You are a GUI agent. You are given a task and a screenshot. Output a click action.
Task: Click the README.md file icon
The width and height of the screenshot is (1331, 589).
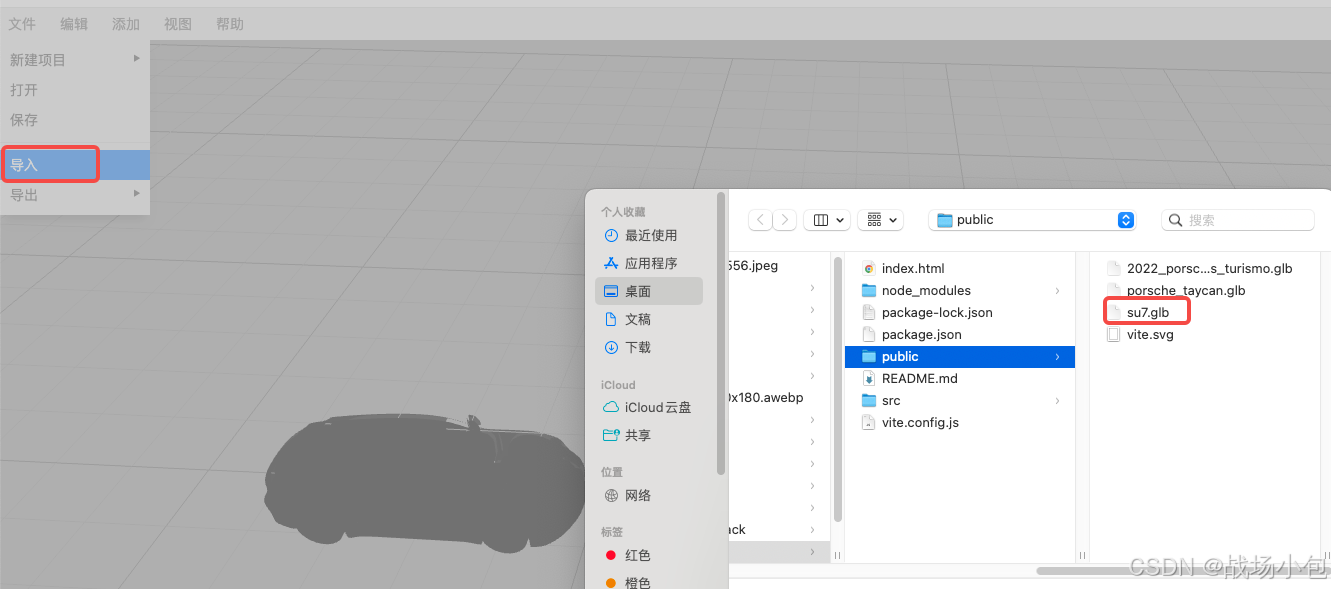[x=869, y=378]
